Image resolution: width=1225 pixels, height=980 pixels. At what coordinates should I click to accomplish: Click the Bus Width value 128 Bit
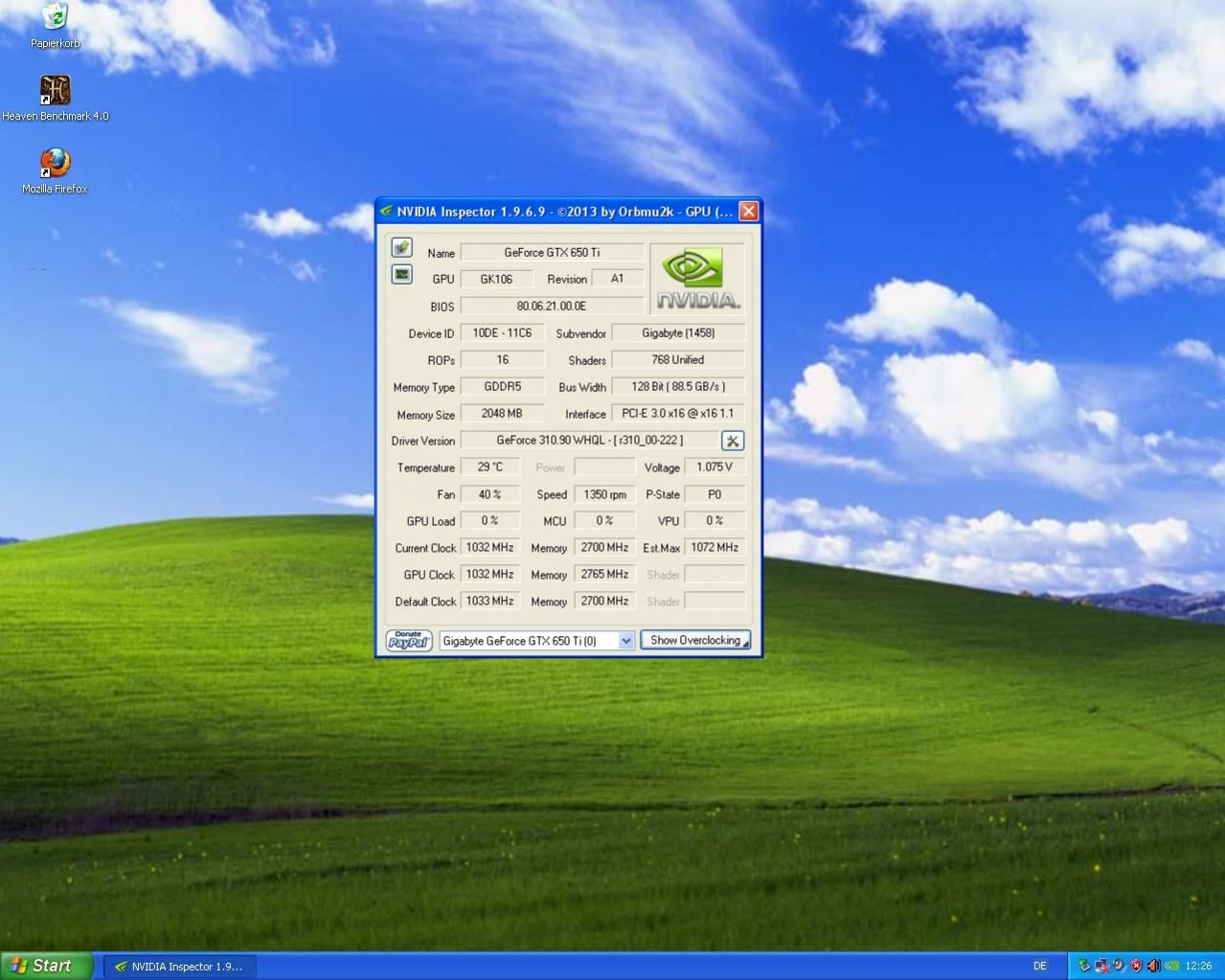click(678, 386)
